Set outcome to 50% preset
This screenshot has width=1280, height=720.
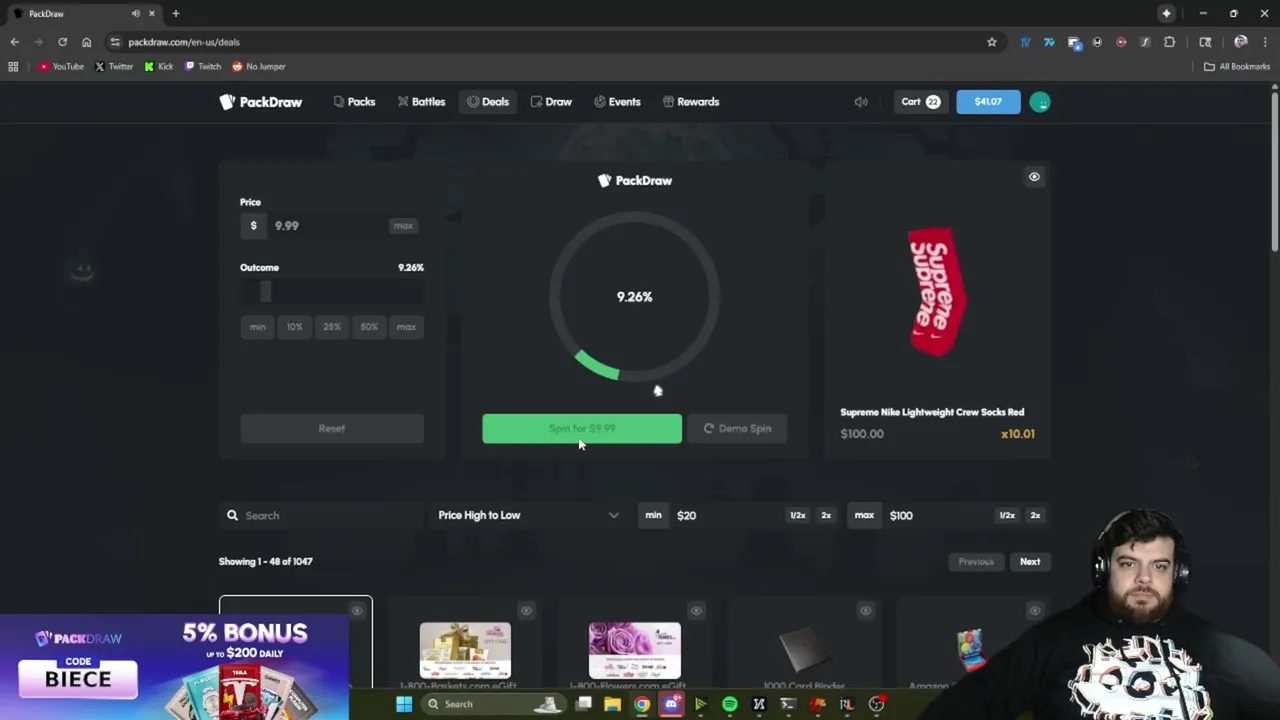pos(369,327)
